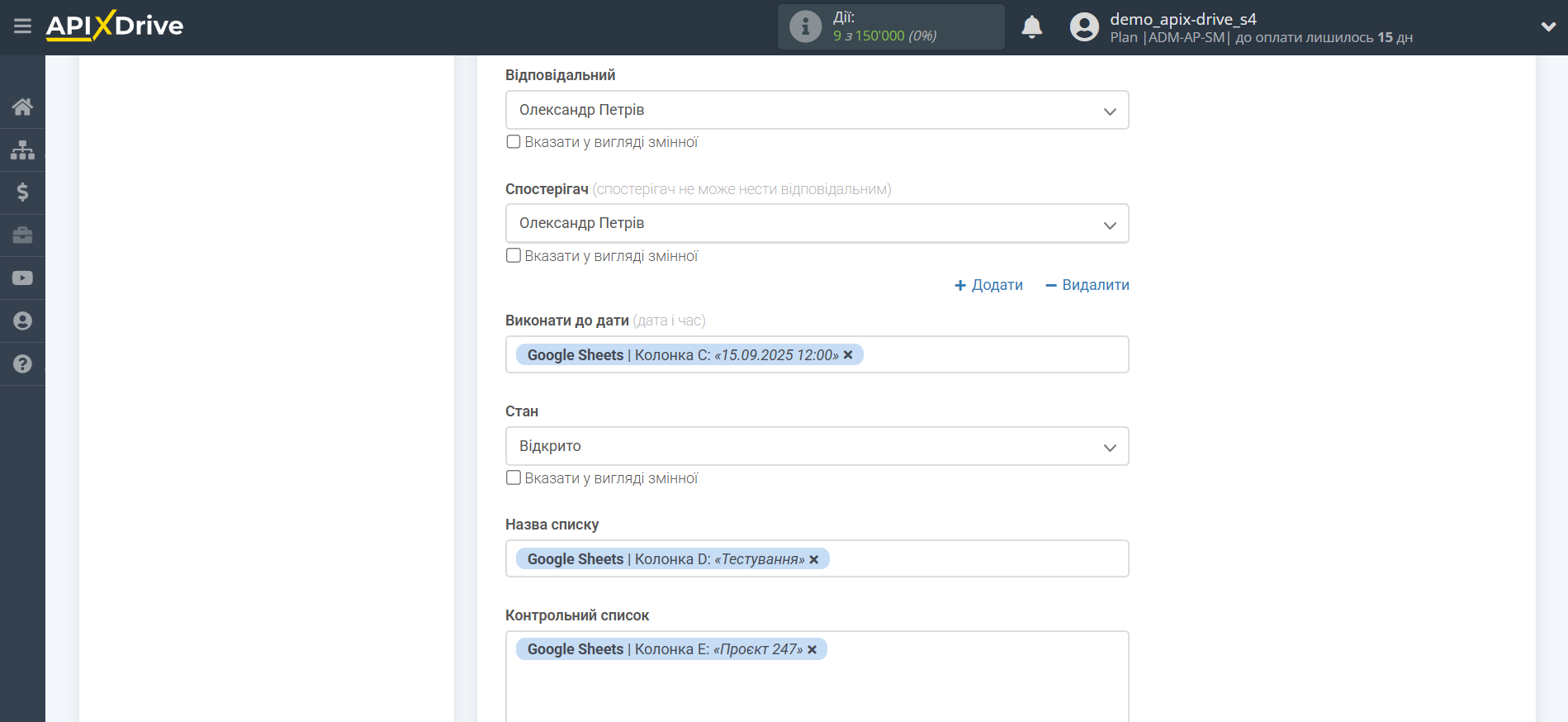
Task: Enable variable checkbox under Відповідальний
Action: 514,142
